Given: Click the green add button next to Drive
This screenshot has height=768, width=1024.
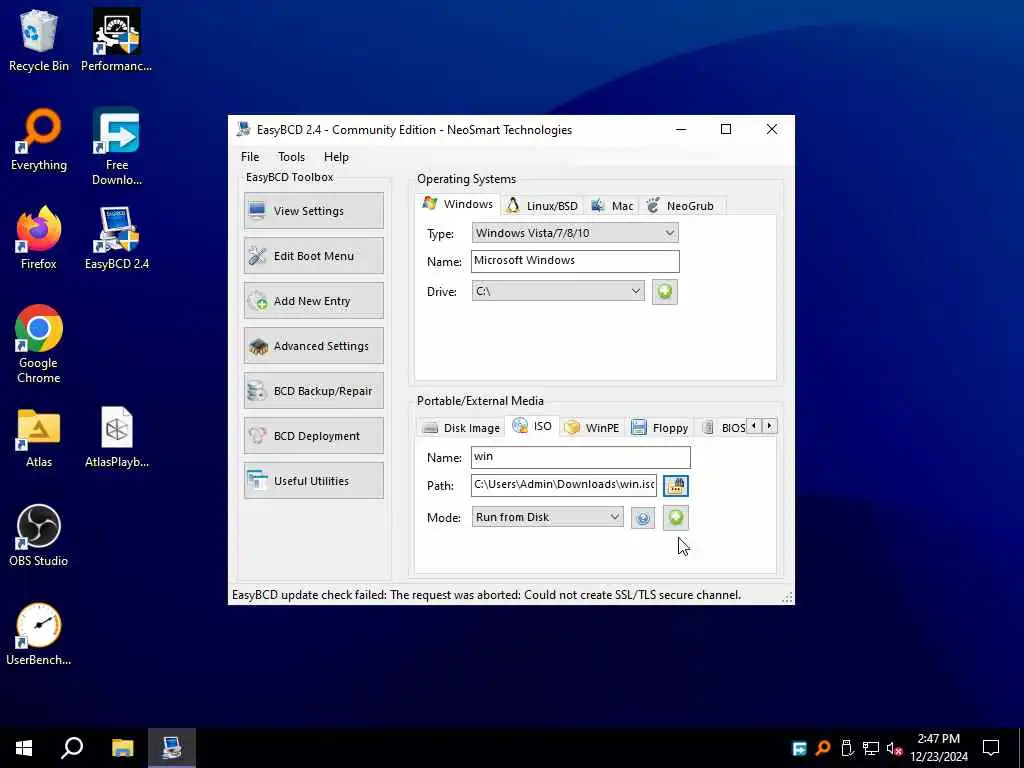Looking at the screenshot, I should (x=665, y=291).
